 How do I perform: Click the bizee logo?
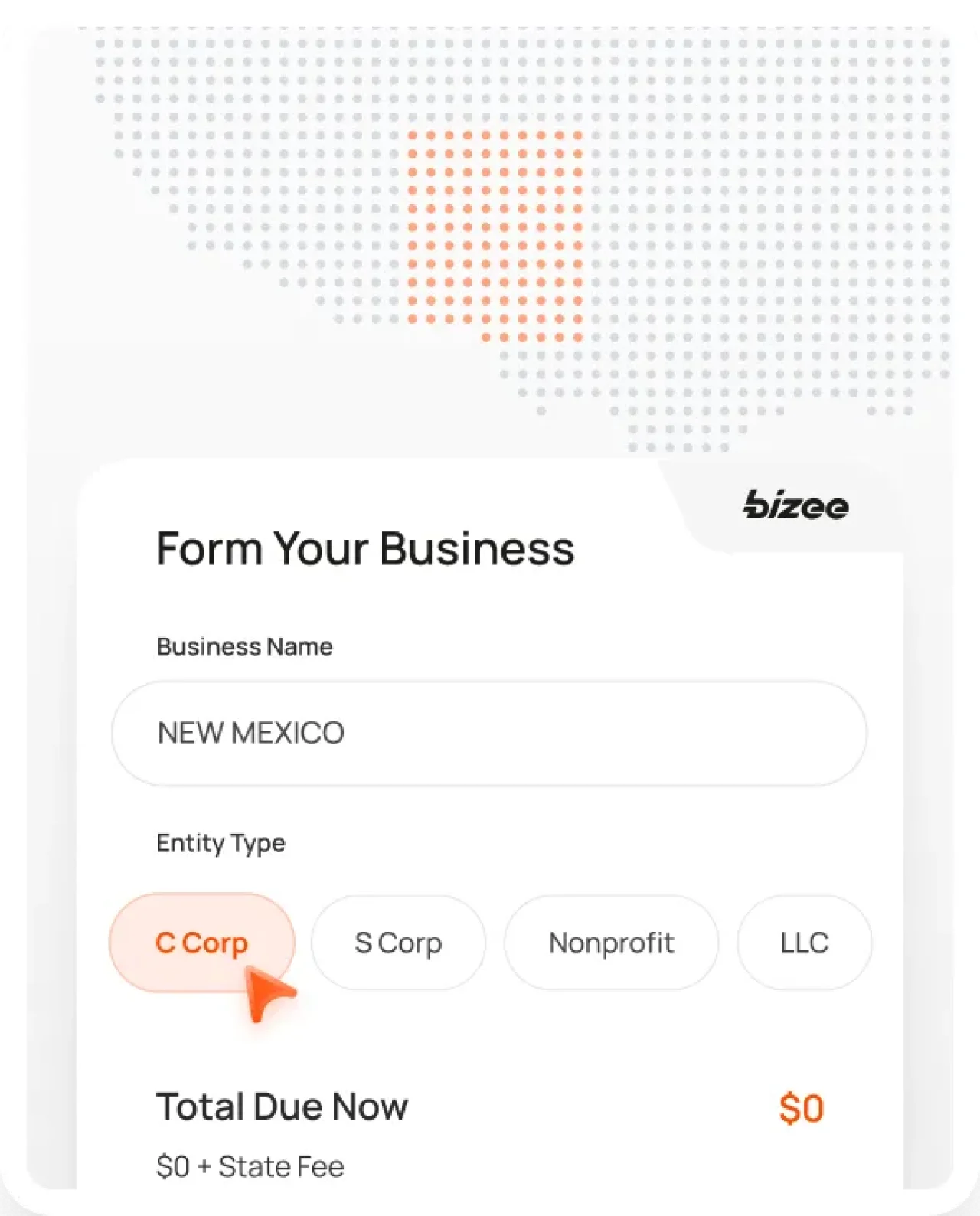point(796,505)
